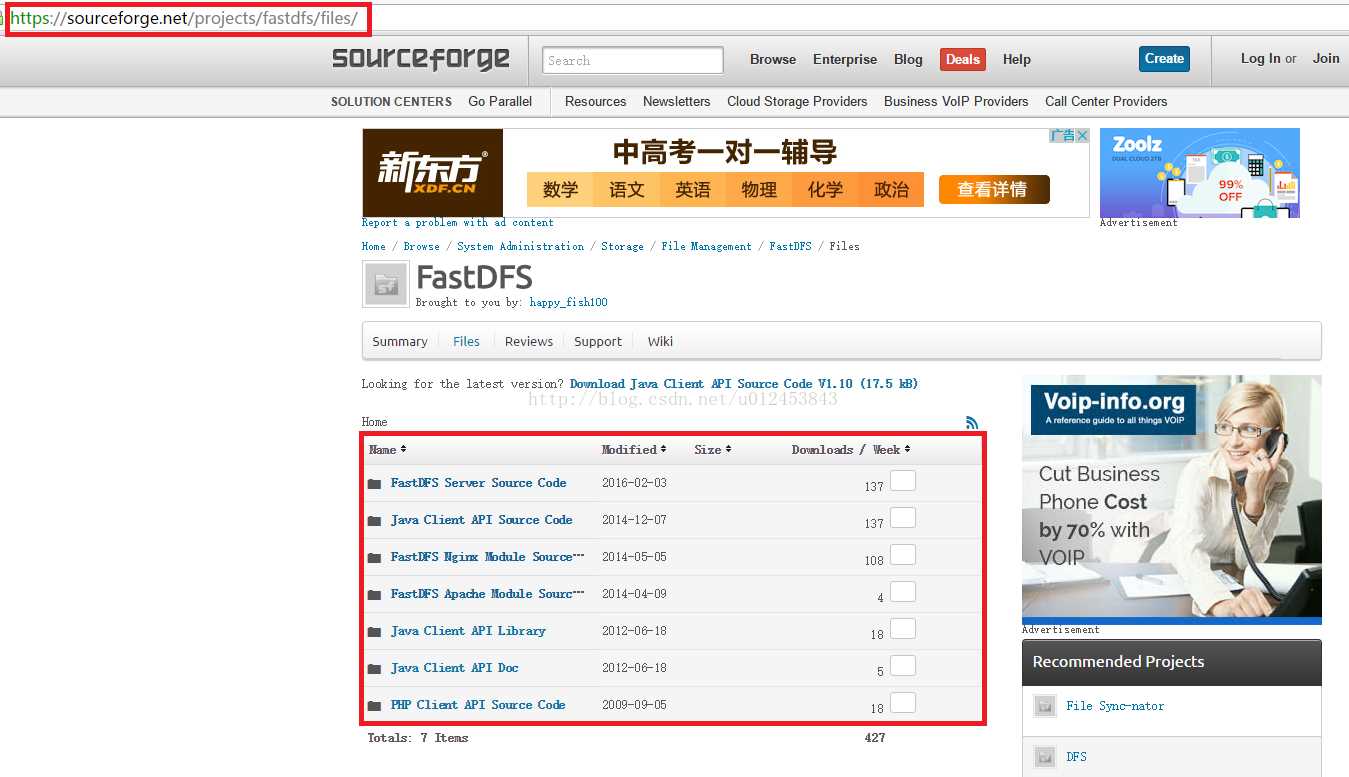Click folder icon beside Java Client API Doc
The image size is (1349, 777).
click(x=374, y=669)
